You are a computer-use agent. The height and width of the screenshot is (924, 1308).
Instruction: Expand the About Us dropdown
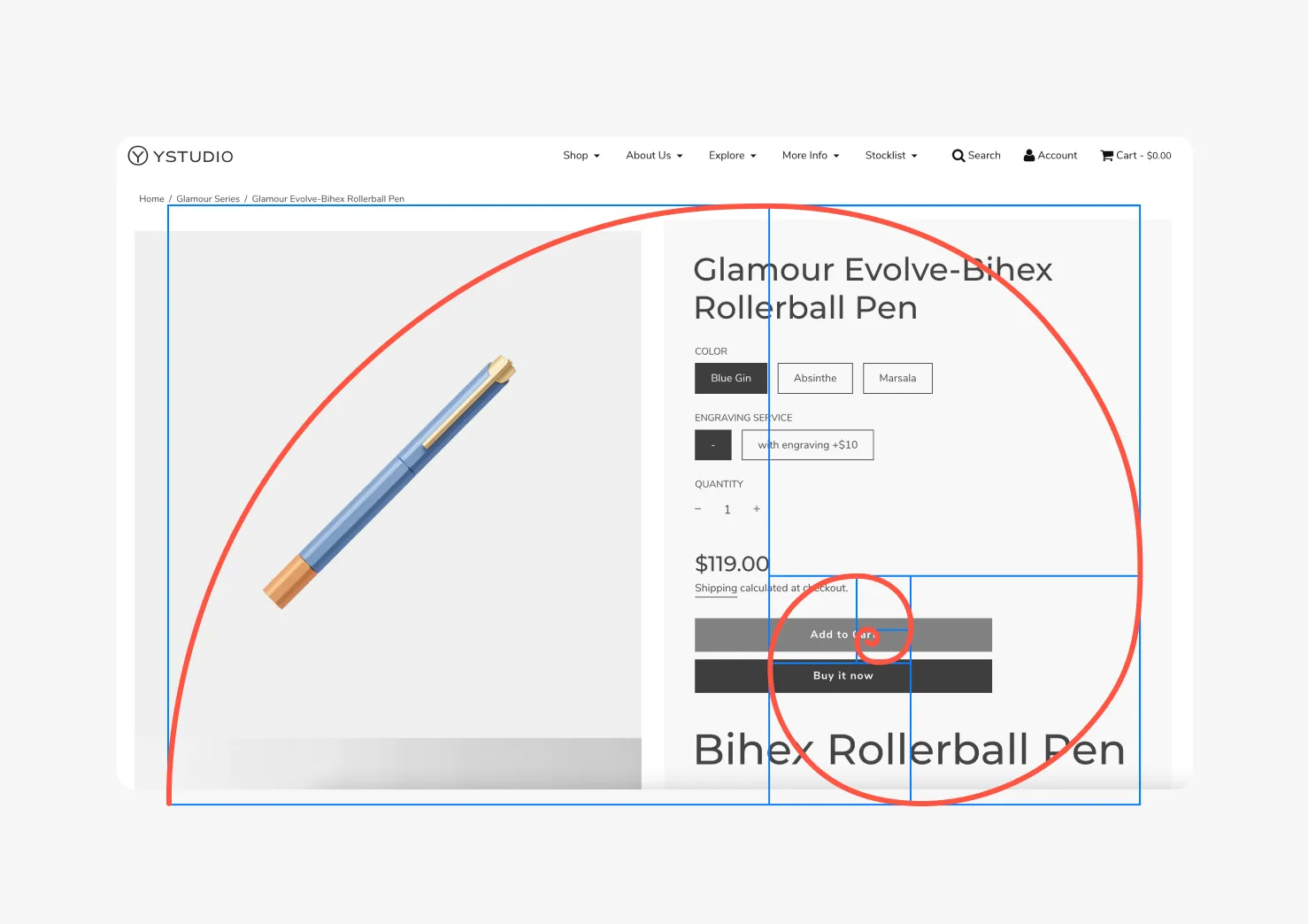click(x=655, y=156)
